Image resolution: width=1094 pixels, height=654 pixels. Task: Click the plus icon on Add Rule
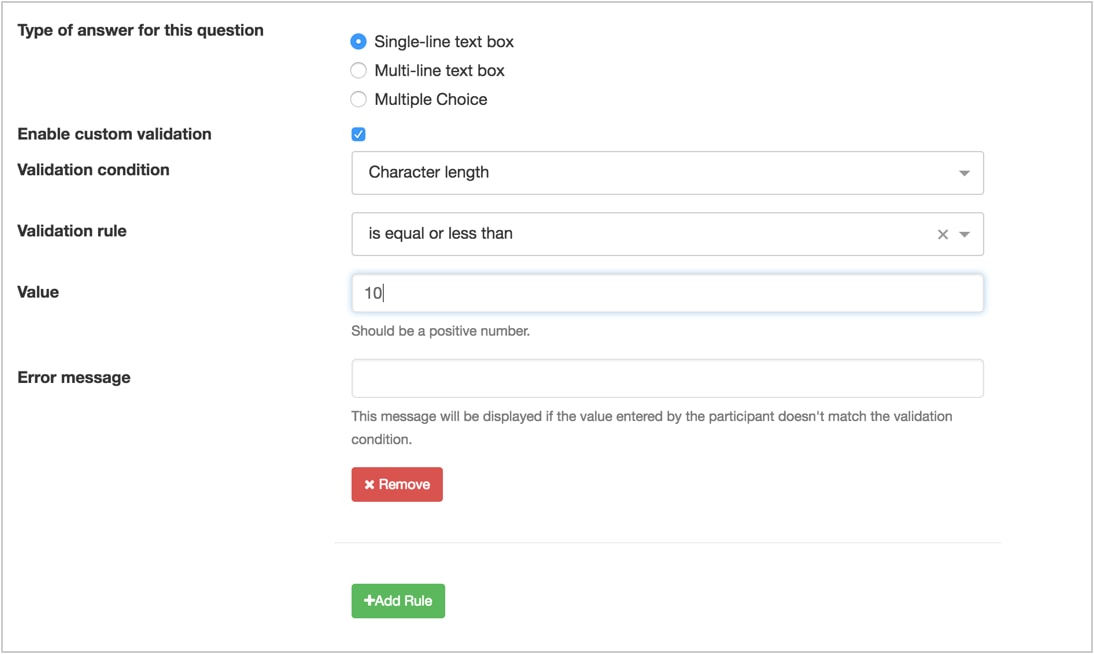click(369, 601)
